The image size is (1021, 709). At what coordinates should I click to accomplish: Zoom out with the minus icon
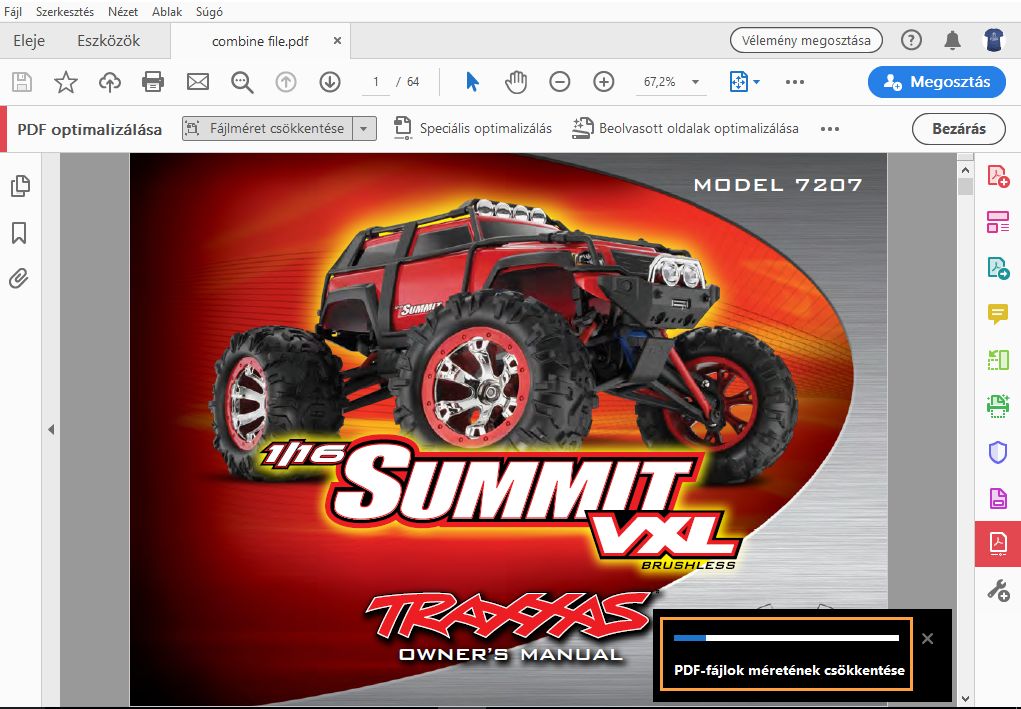pyautogui.click(x=560, y=82)
